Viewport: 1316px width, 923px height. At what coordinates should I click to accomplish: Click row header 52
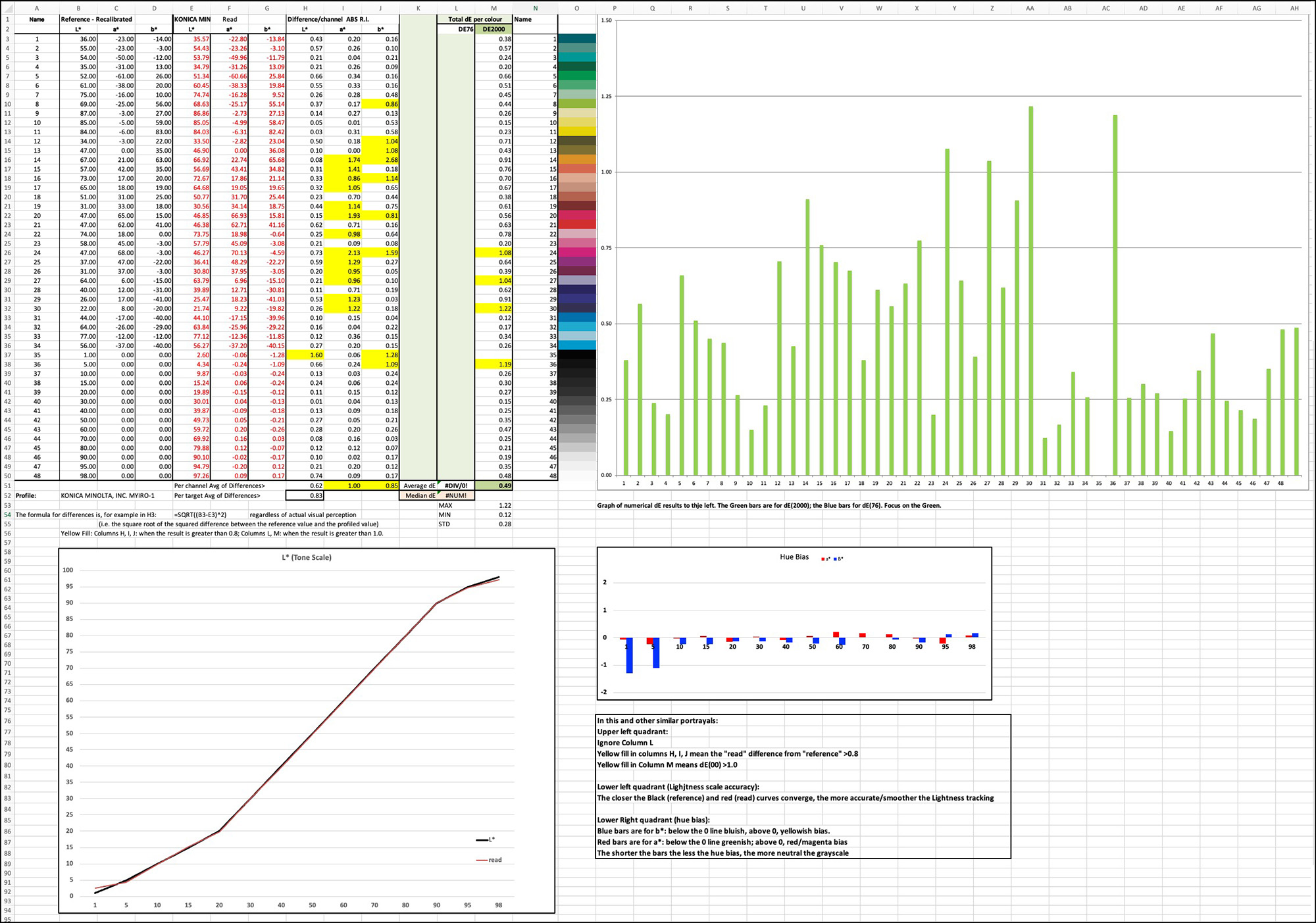(7, 495)
